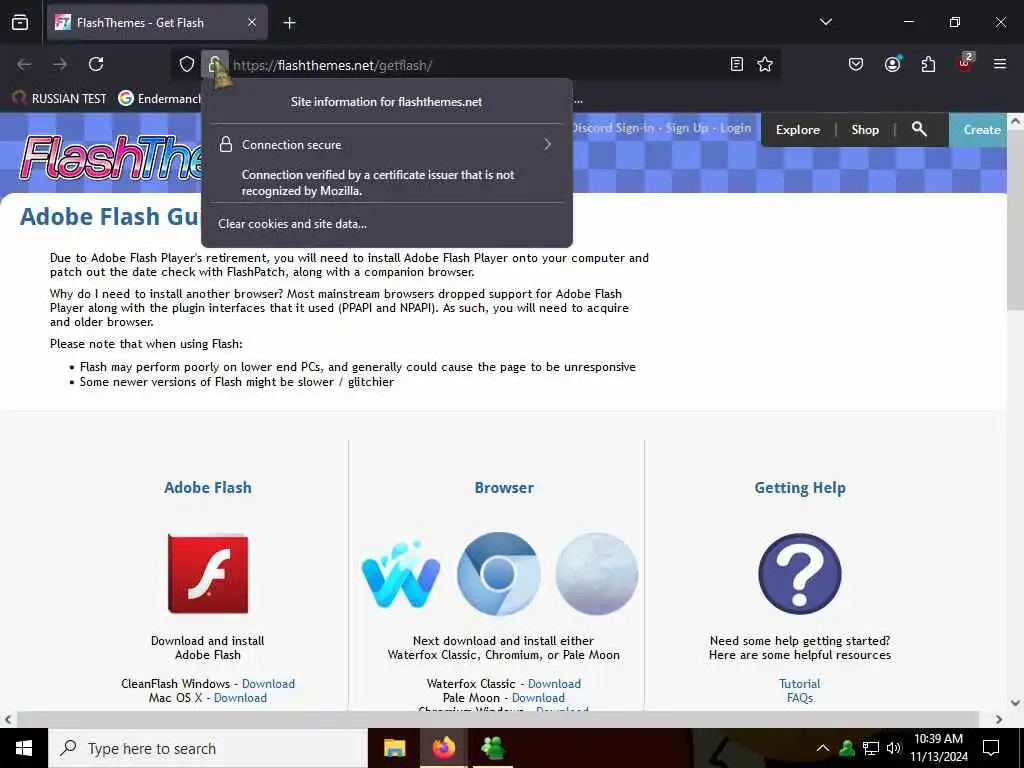The image size is (1024, 768).
Task: Close the FlashThemes - Get Flash tab
Action: coord(252,22)
